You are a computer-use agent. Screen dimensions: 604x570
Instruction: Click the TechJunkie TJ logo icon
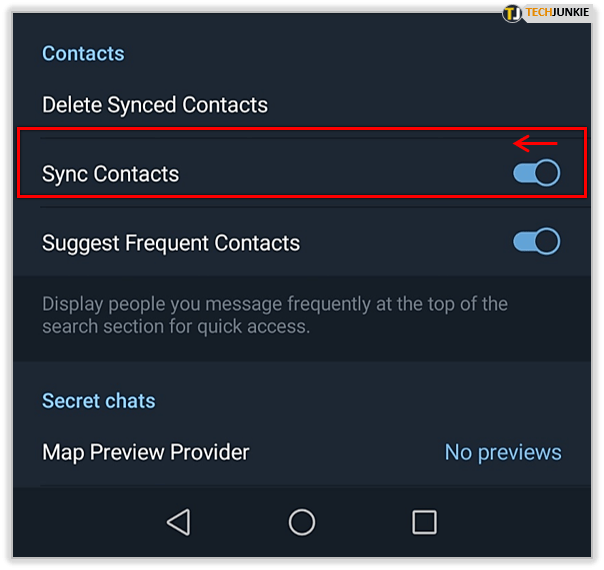click(x=512, y=13)
